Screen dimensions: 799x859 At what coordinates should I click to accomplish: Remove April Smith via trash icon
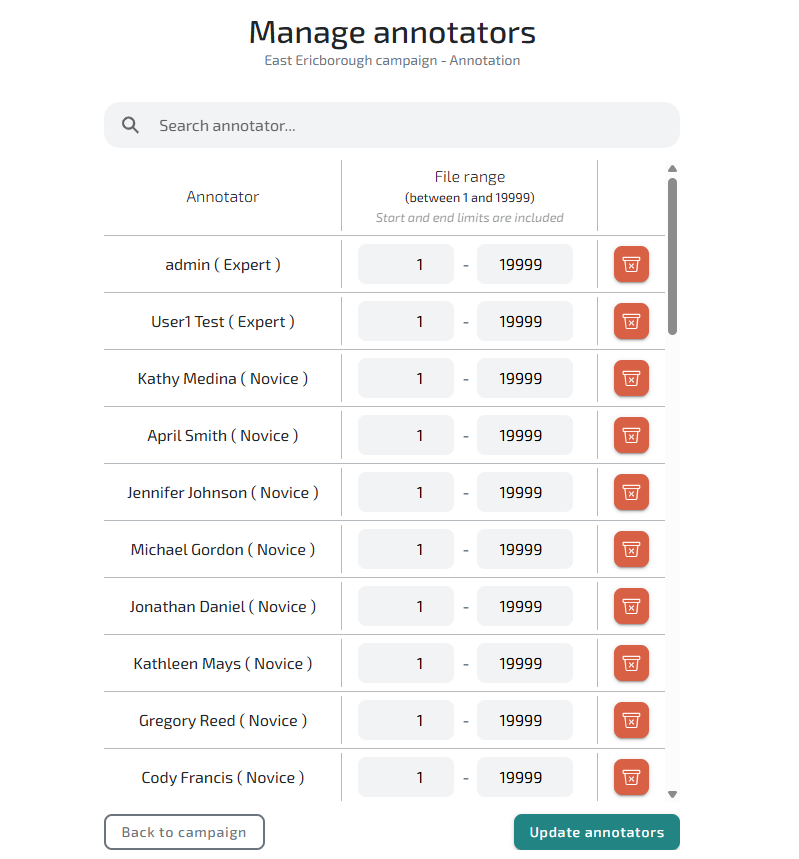click(x=631, y=436)
